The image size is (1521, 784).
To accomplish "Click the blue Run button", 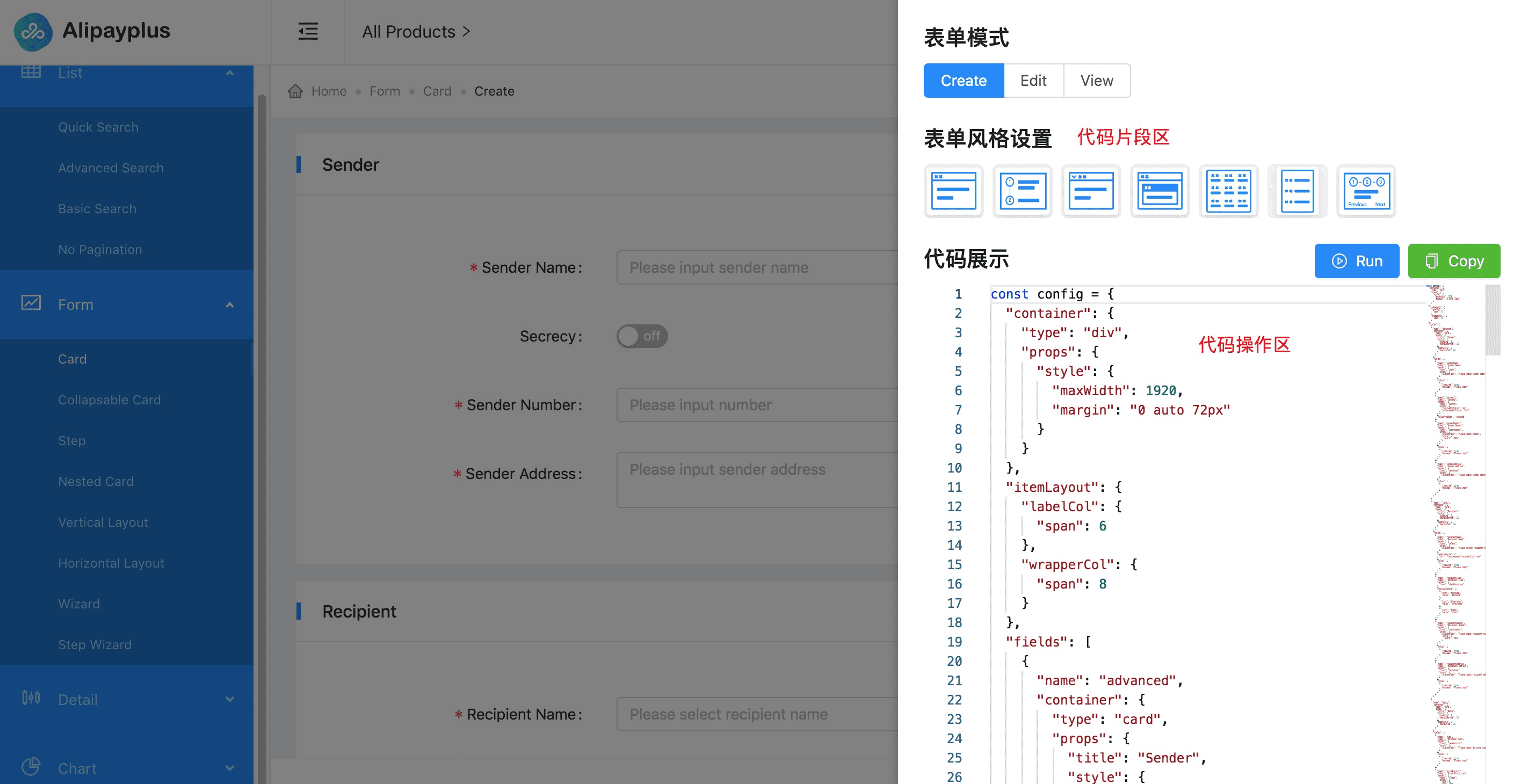I will tap(1356, 261).
